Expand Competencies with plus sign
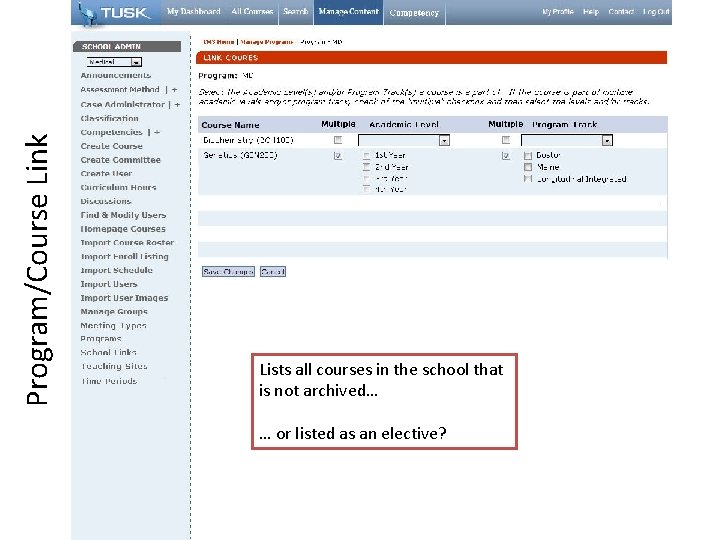Image resolution: width=720 pixels, height=540 pixels. click(x=157, y=132)
